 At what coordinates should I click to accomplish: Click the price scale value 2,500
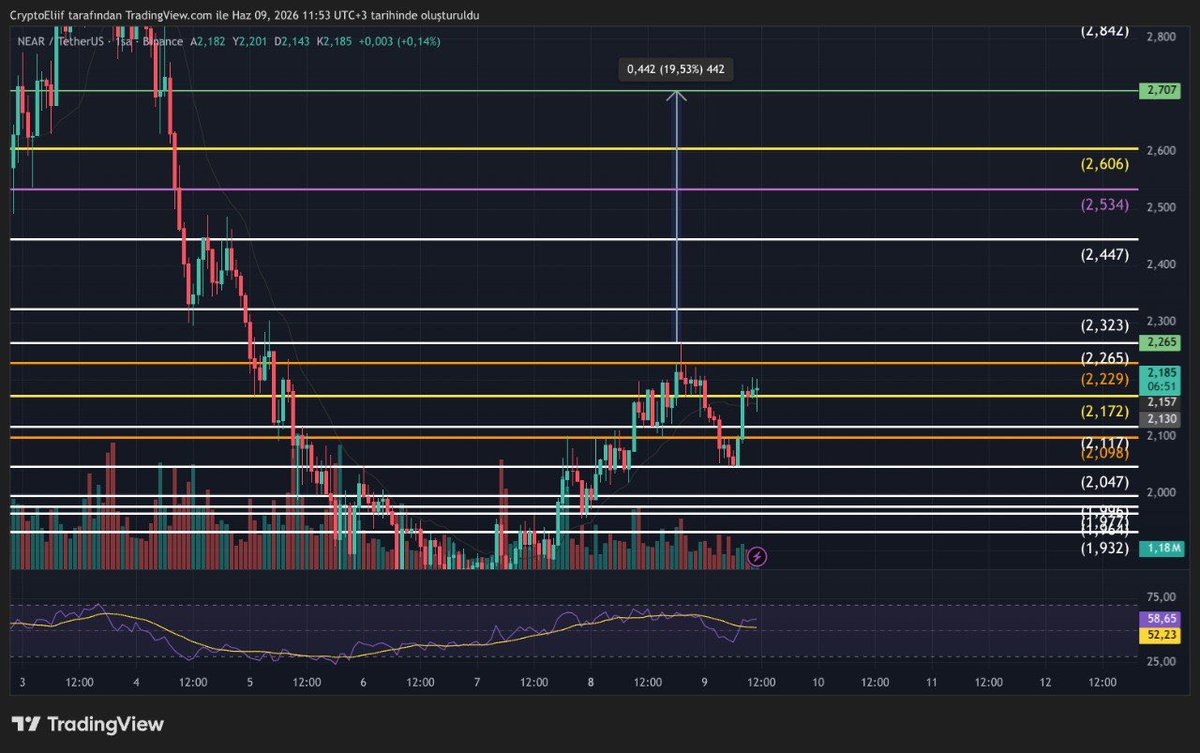[x=1160, y=208]
